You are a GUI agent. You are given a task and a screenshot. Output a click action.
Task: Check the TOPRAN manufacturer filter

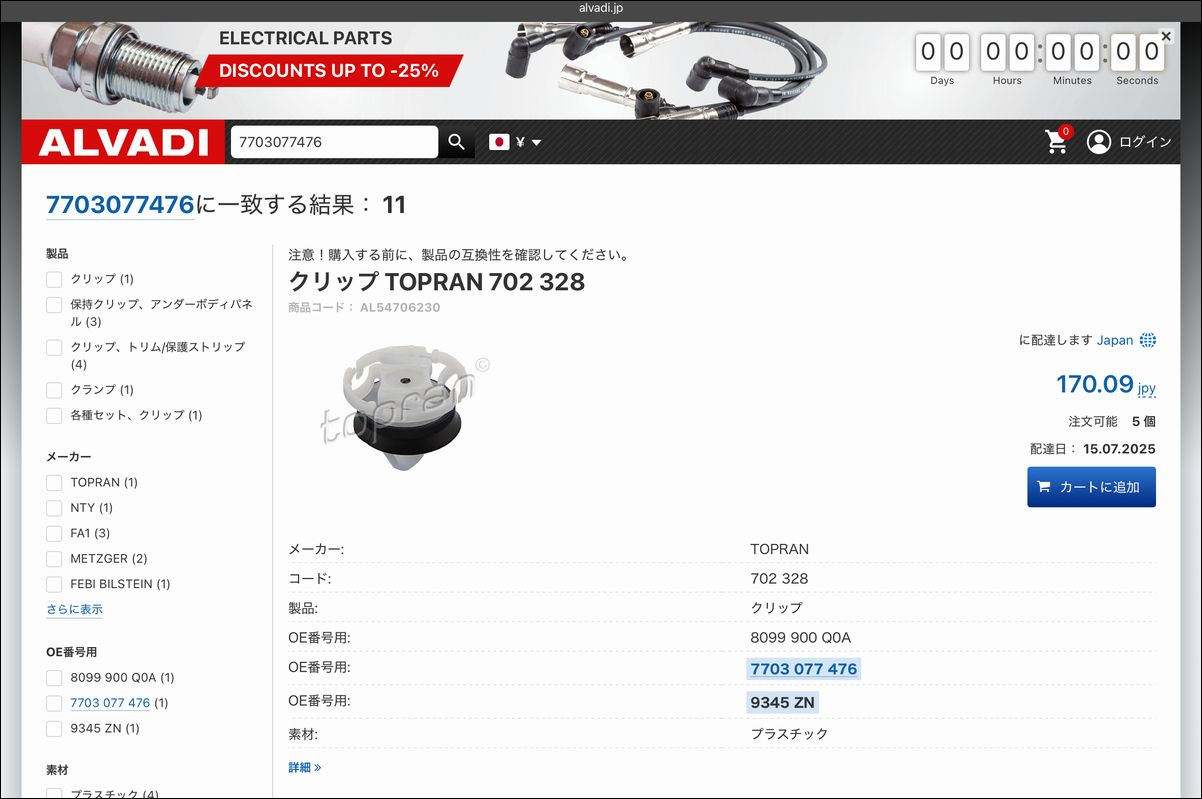54,483
